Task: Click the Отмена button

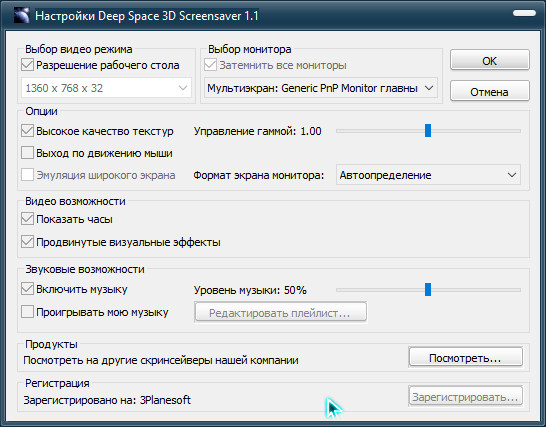Action: click(x=490, y=92)
